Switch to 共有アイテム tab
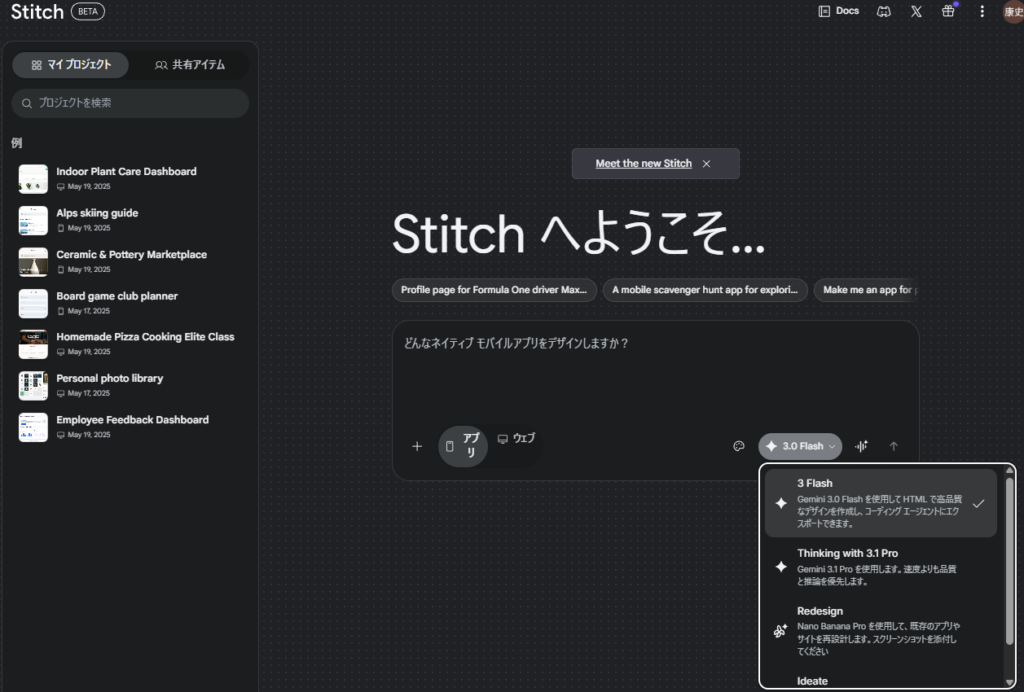The image size is (1024, 692). [190, 65]
